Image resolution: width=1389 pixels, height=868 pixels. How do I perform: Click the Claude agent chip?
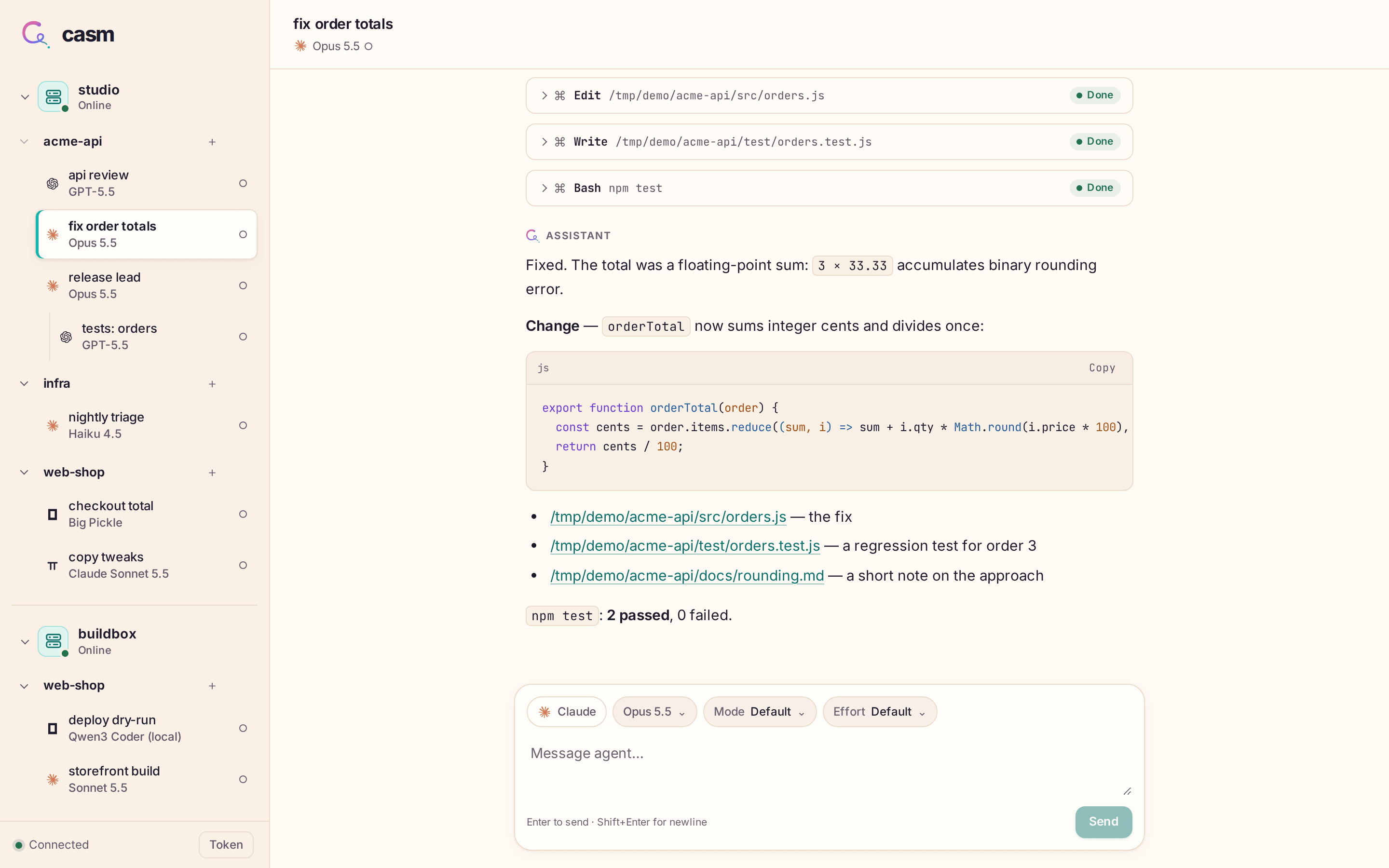click(x=567, y=712)
